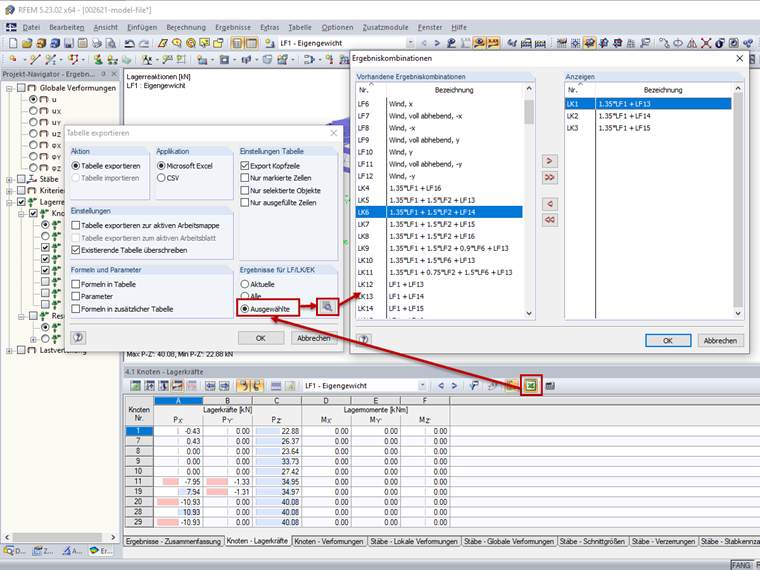Click the new node tool icon

click(x=13, y=60)
